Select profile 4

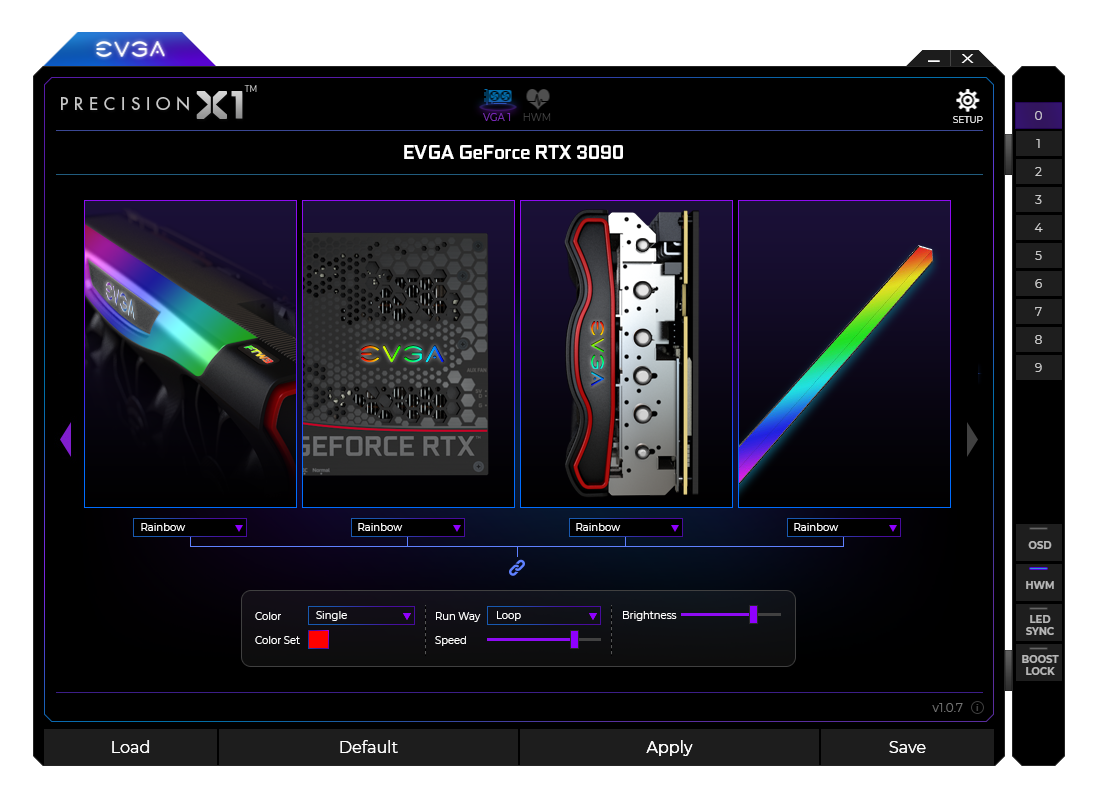click(1039, 228)
